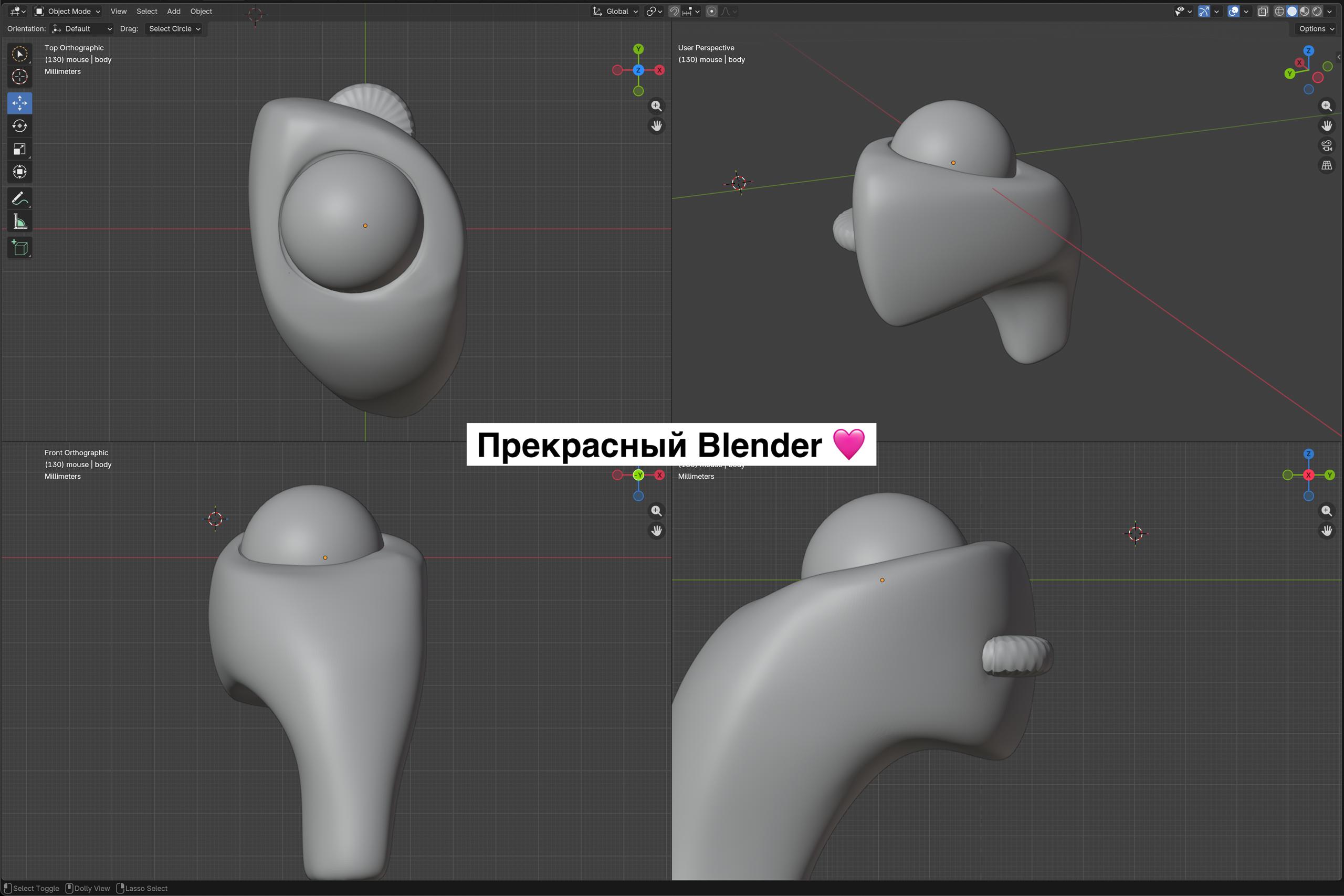Click pan hand icon in bottom-right Right view
Viewport: 1344px width, 896px height.
click(1326, 531)
